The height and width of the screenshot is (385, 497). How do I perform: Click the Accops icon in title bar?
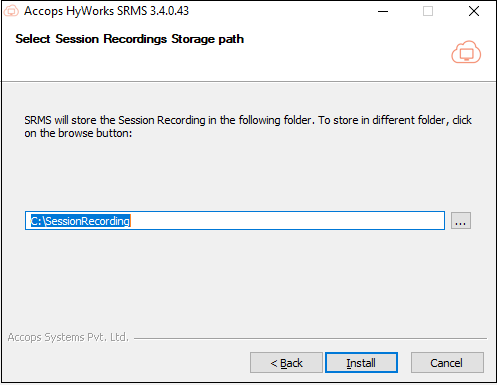coord(11,11)
